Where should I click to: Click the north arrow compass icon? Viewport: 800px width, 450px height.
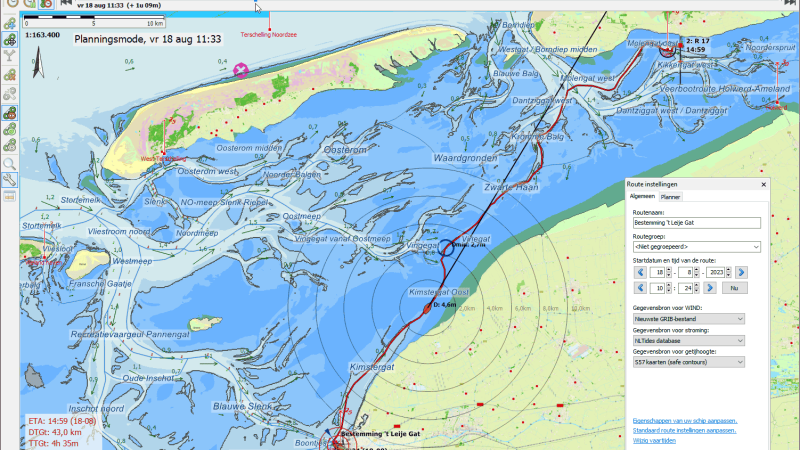coord(38,62)
